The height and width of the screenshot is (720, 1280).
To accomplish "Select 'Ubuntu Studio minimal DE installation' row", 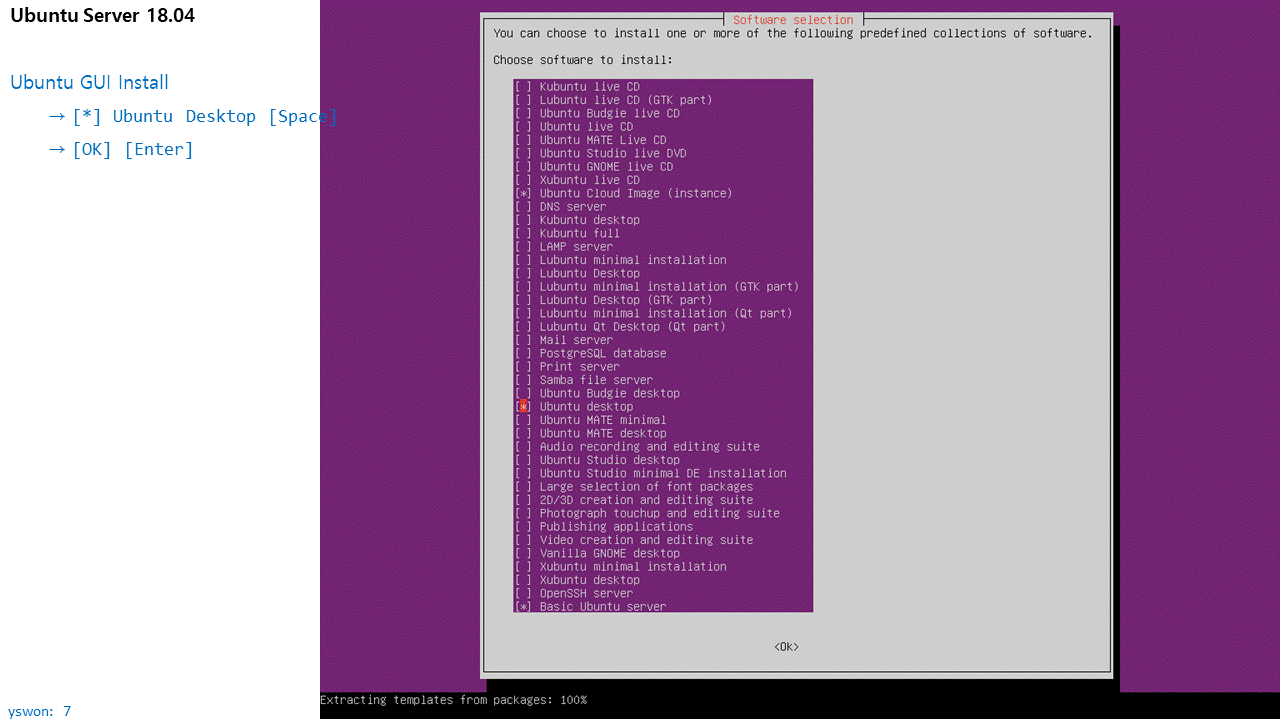I will (x=663, y=473).
